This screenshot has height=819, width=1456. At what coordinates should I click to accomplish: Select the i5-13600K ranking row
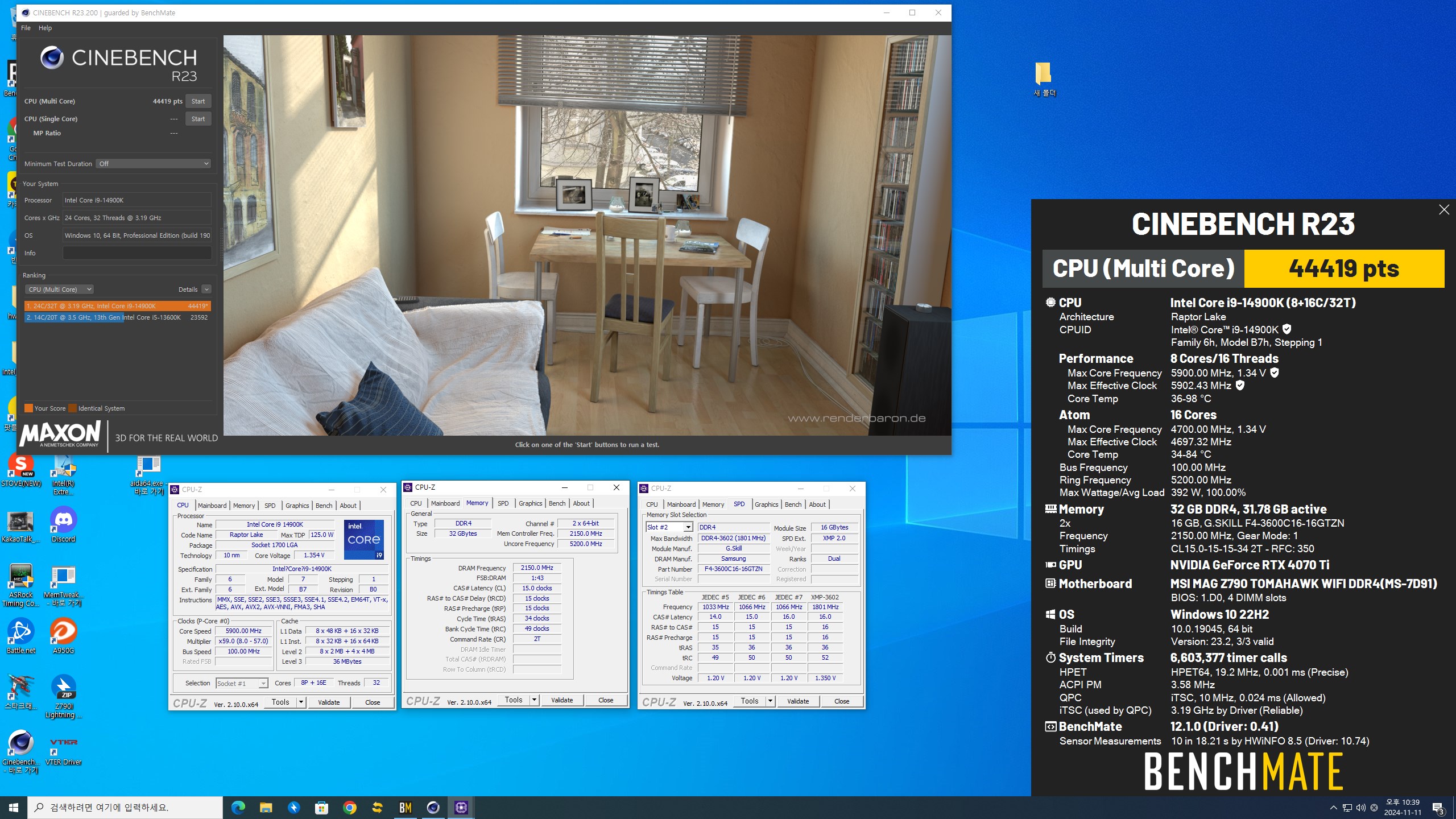tap(117, 317)
